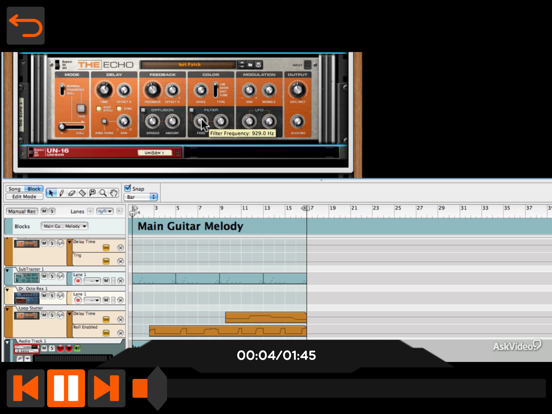Delete Dr. Octo Rex 1 Lane 1
Screen dimensions: 552x414
[x=120, y=300]
